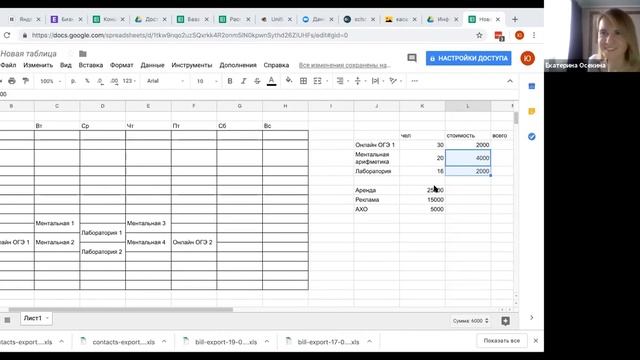Collapse the menus with the toolbar chevron
This screenshot has height=360, width=640.
click(510, 81)
